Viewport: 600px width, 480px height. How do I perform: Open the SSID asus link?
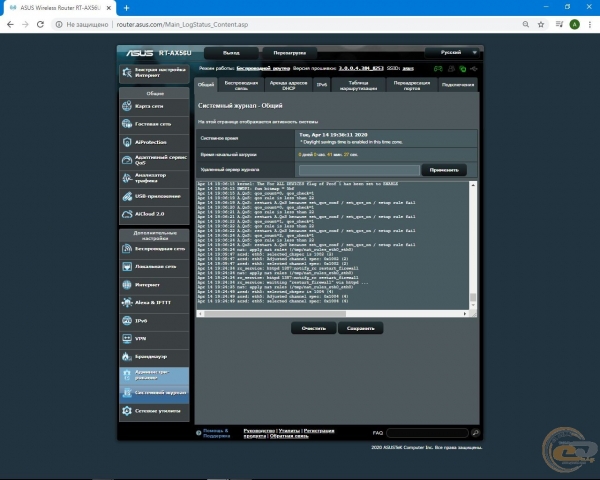pos(408,68)
